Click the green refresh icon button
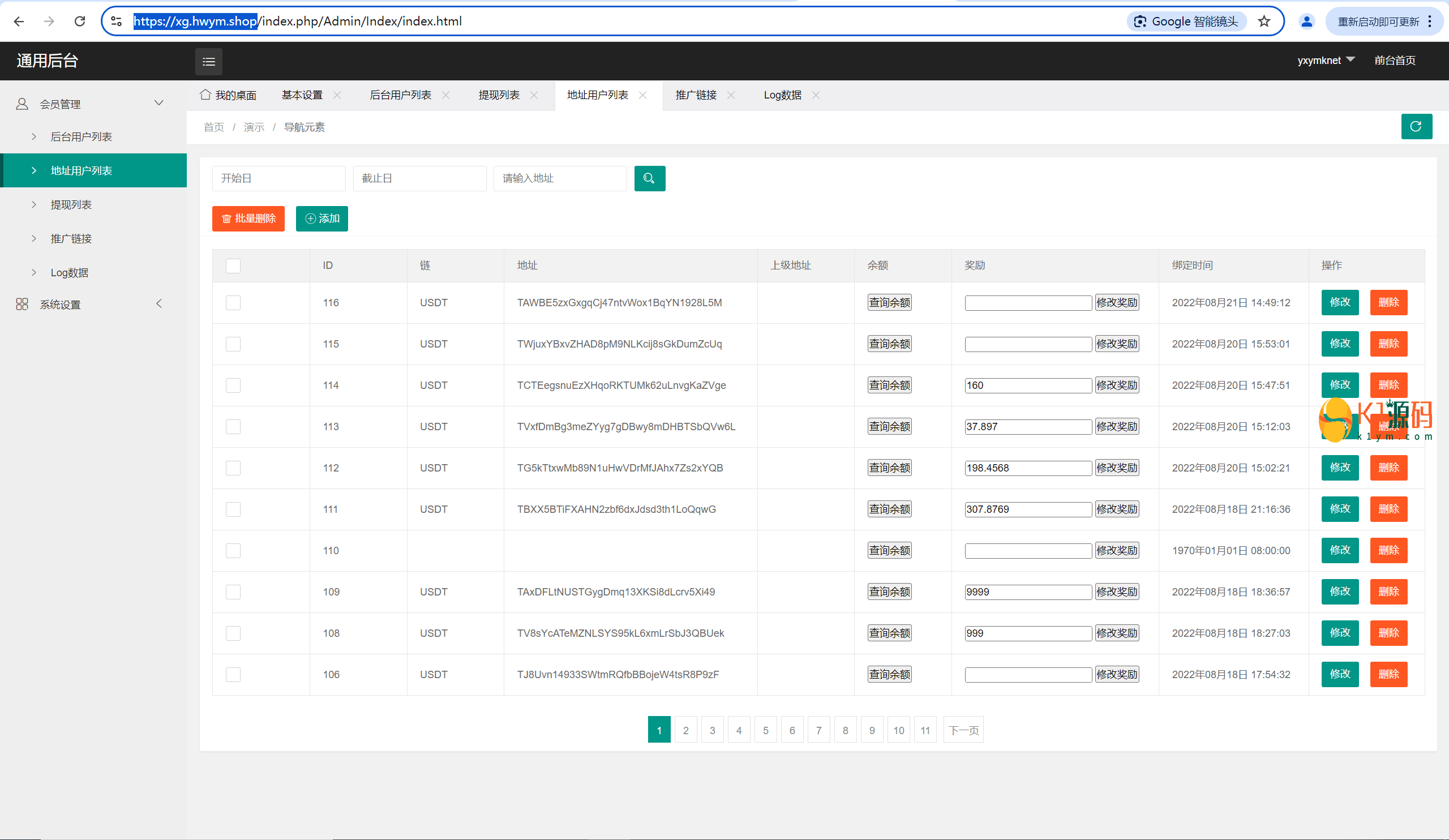 point(1416,126)
